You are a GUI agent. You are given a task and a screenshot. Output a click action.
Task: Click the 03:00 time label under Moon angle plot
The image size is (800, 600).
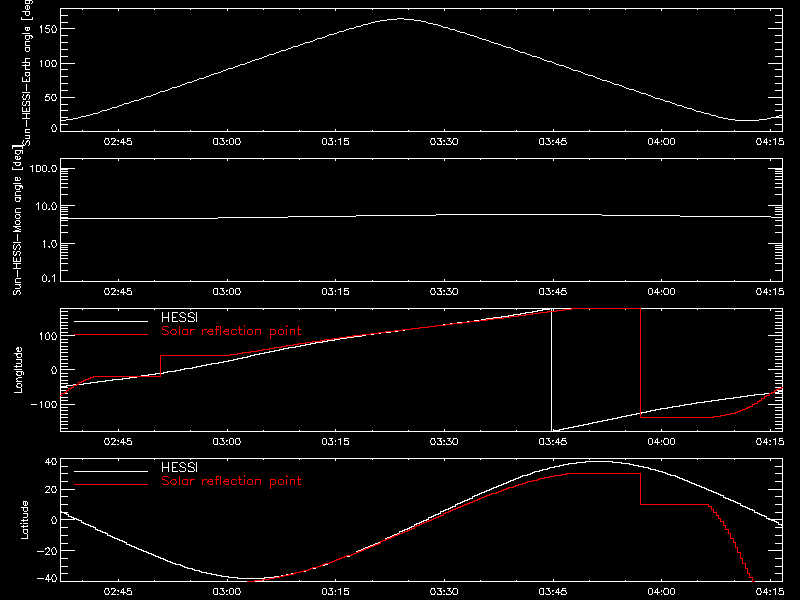click(x=227, y=292)
